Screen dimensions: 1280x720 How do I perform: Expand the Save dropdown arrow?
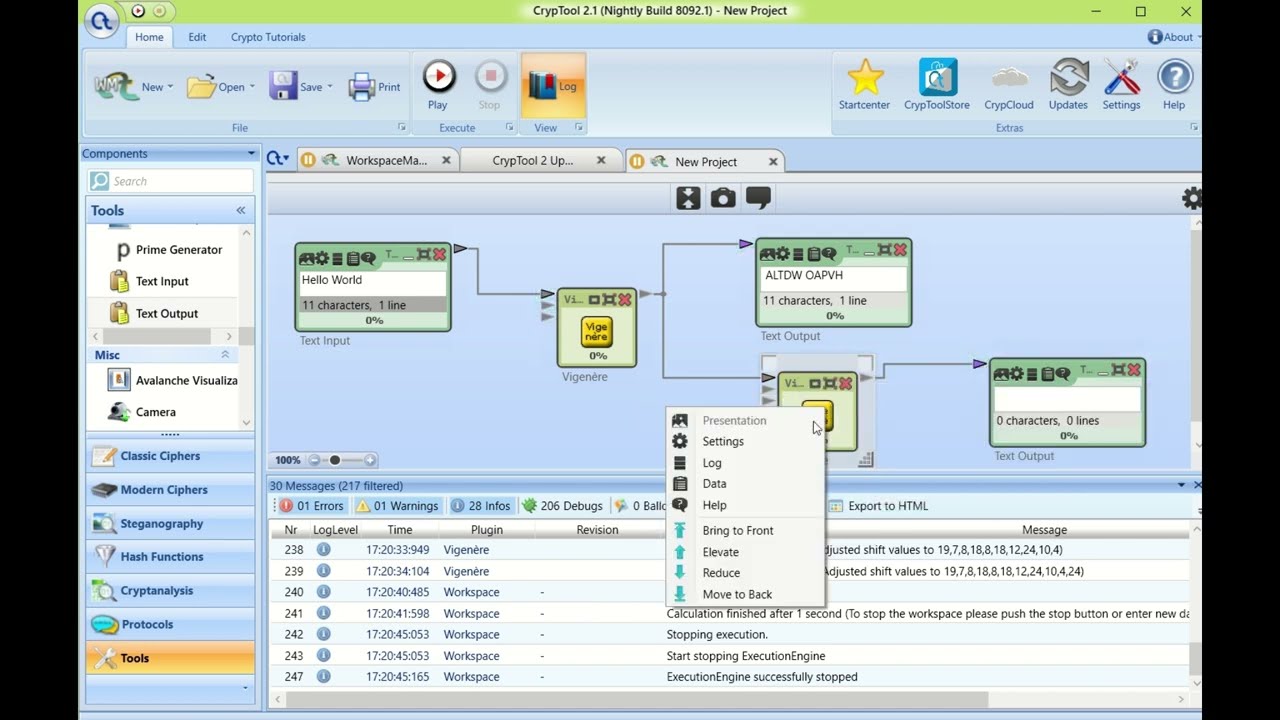[x=330, y=87]
